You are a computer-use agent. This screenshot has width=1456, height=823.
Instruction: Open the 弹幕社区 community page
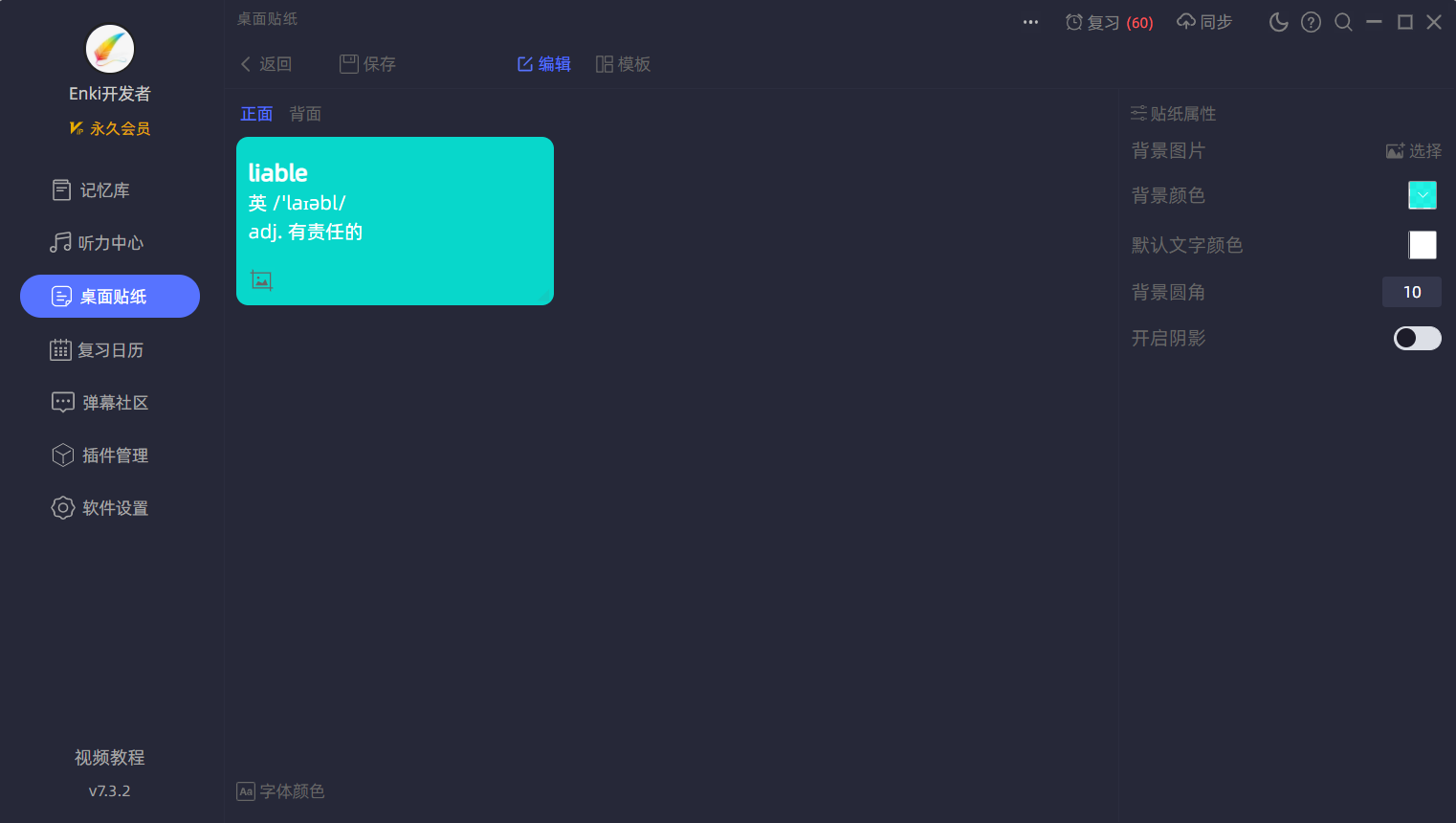99,403
